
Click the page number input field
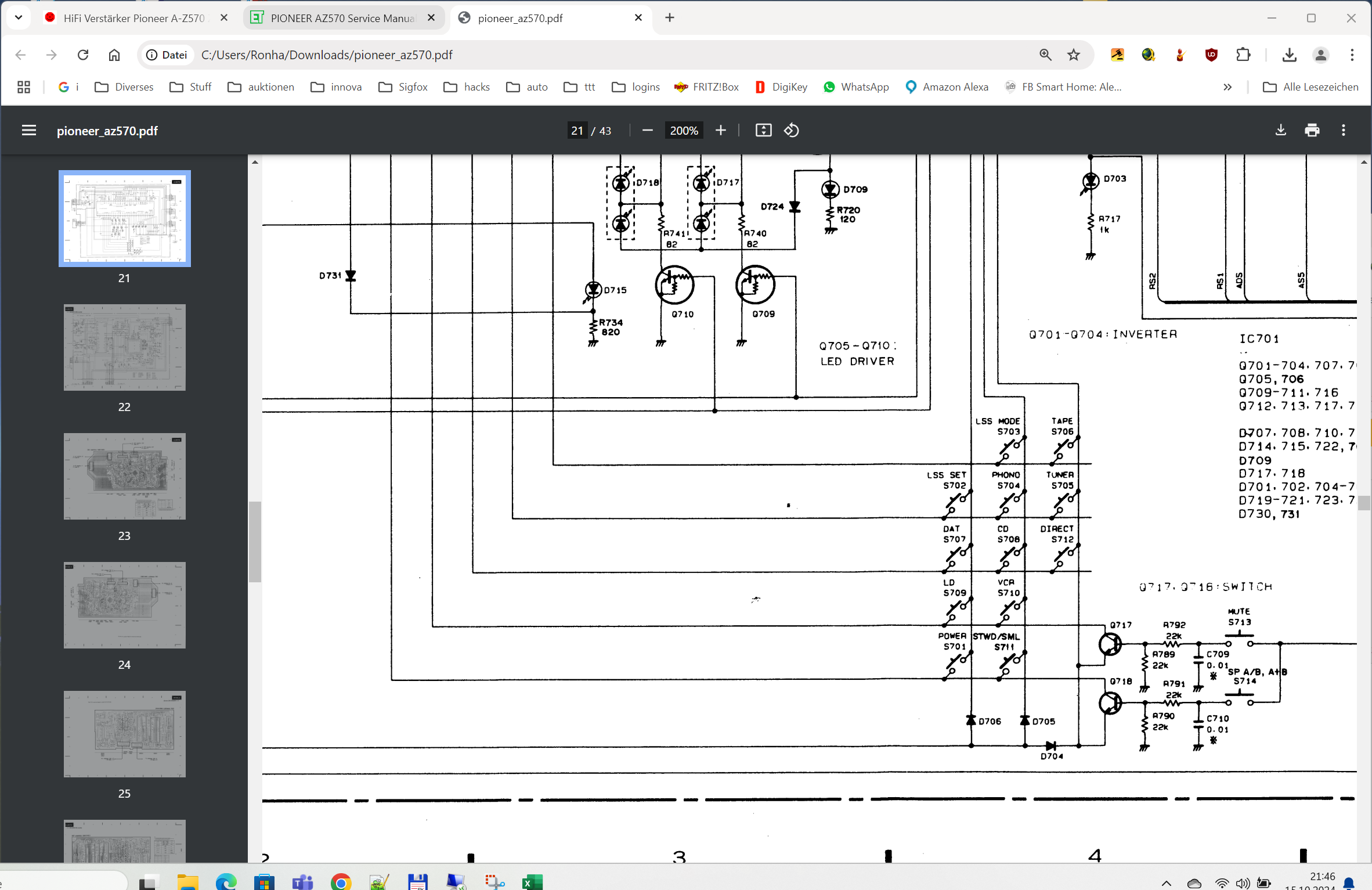577,131
